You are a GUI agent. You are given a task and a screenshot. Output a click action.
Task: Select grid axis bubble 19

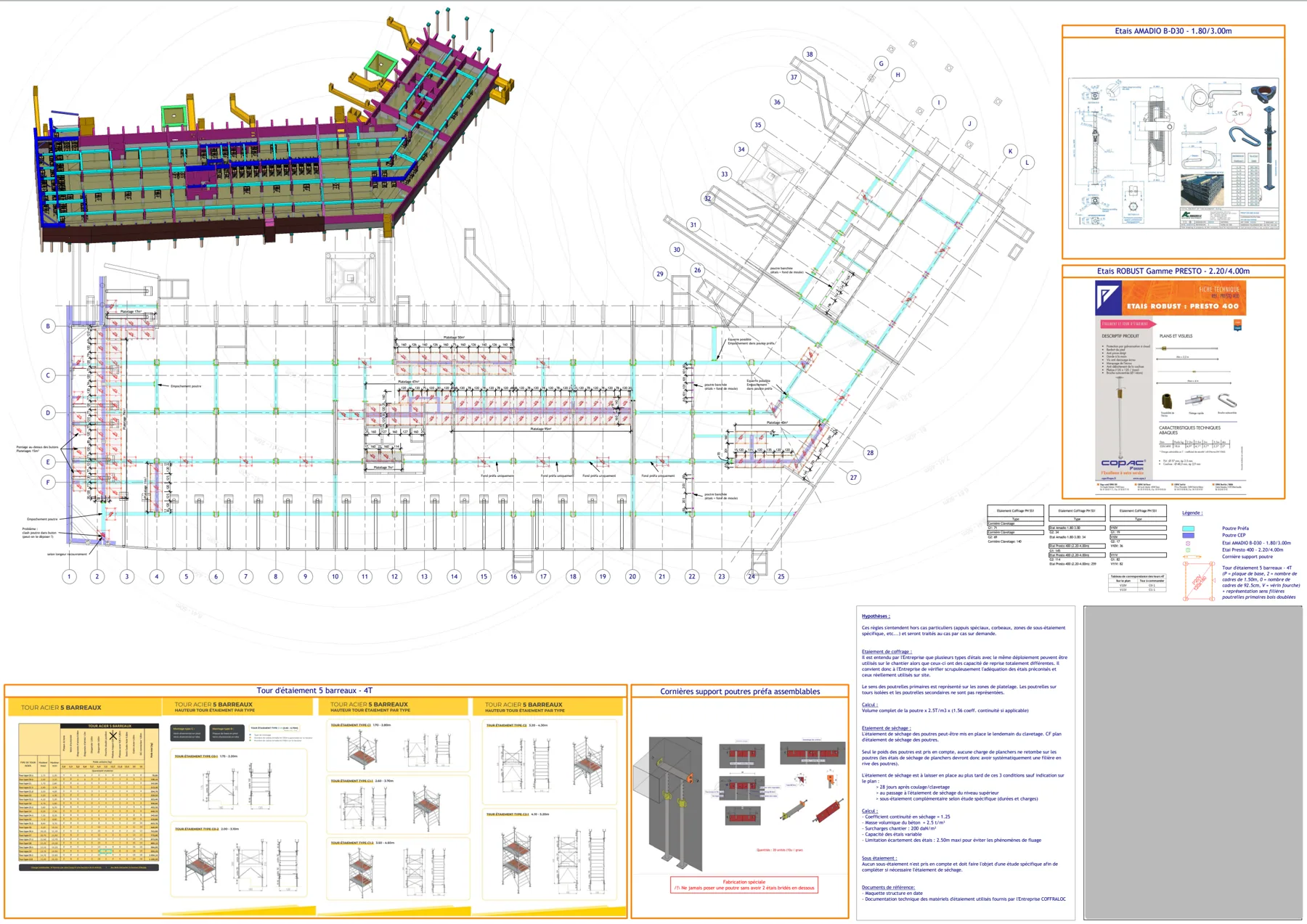coord(602,576)
